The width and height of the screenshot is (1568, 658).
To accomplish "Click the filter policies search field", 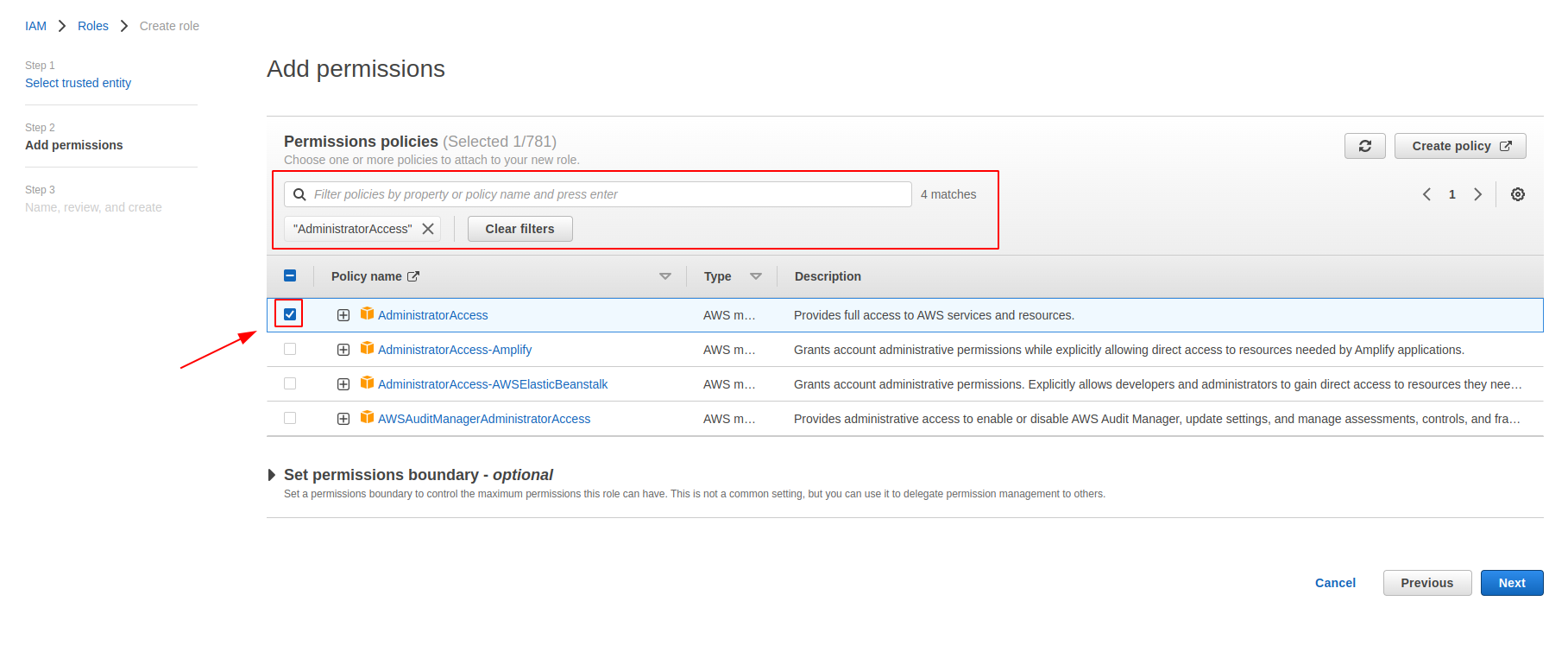I will click(x=598, y=194).
